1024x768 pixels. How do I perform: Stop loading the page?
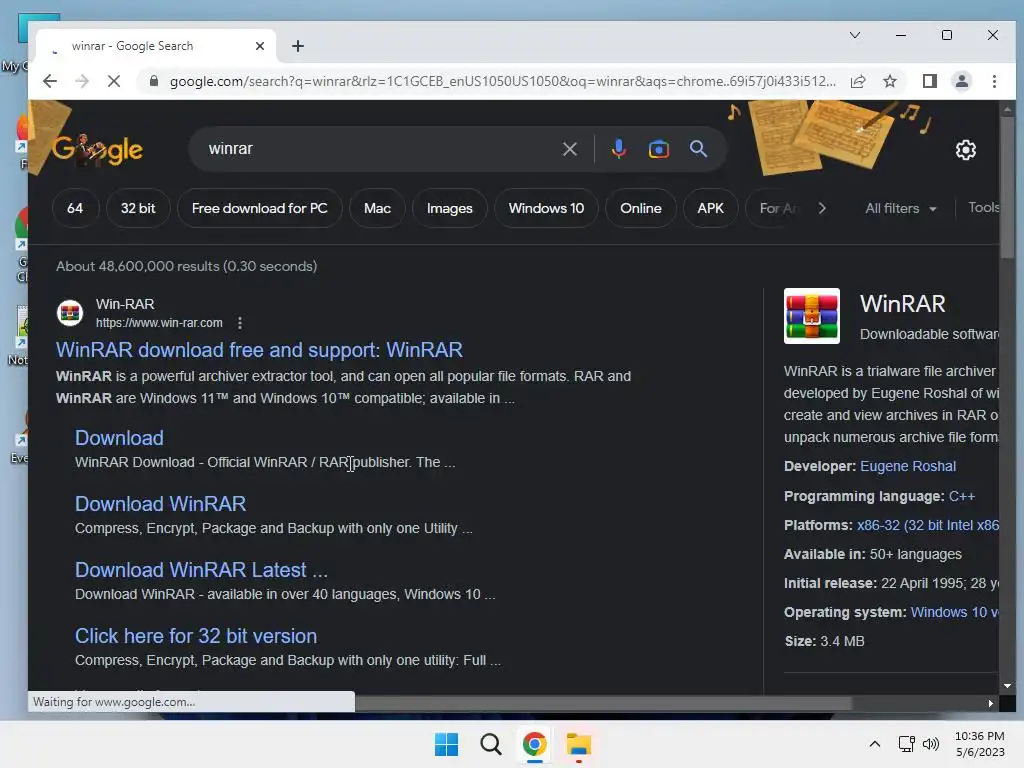pos(114,81)
